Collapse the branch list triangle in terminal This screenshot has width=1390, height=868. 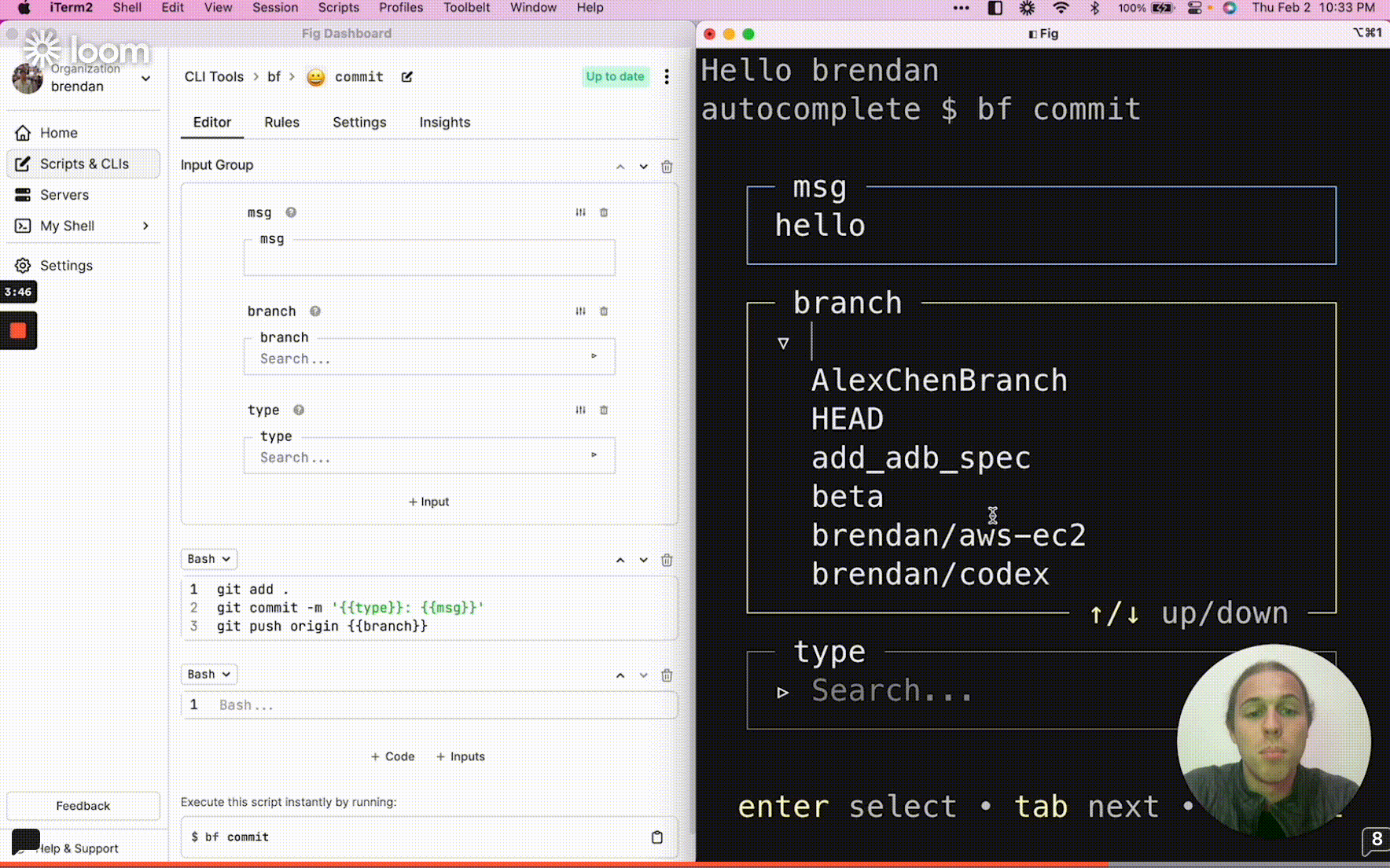click(783, 343)
